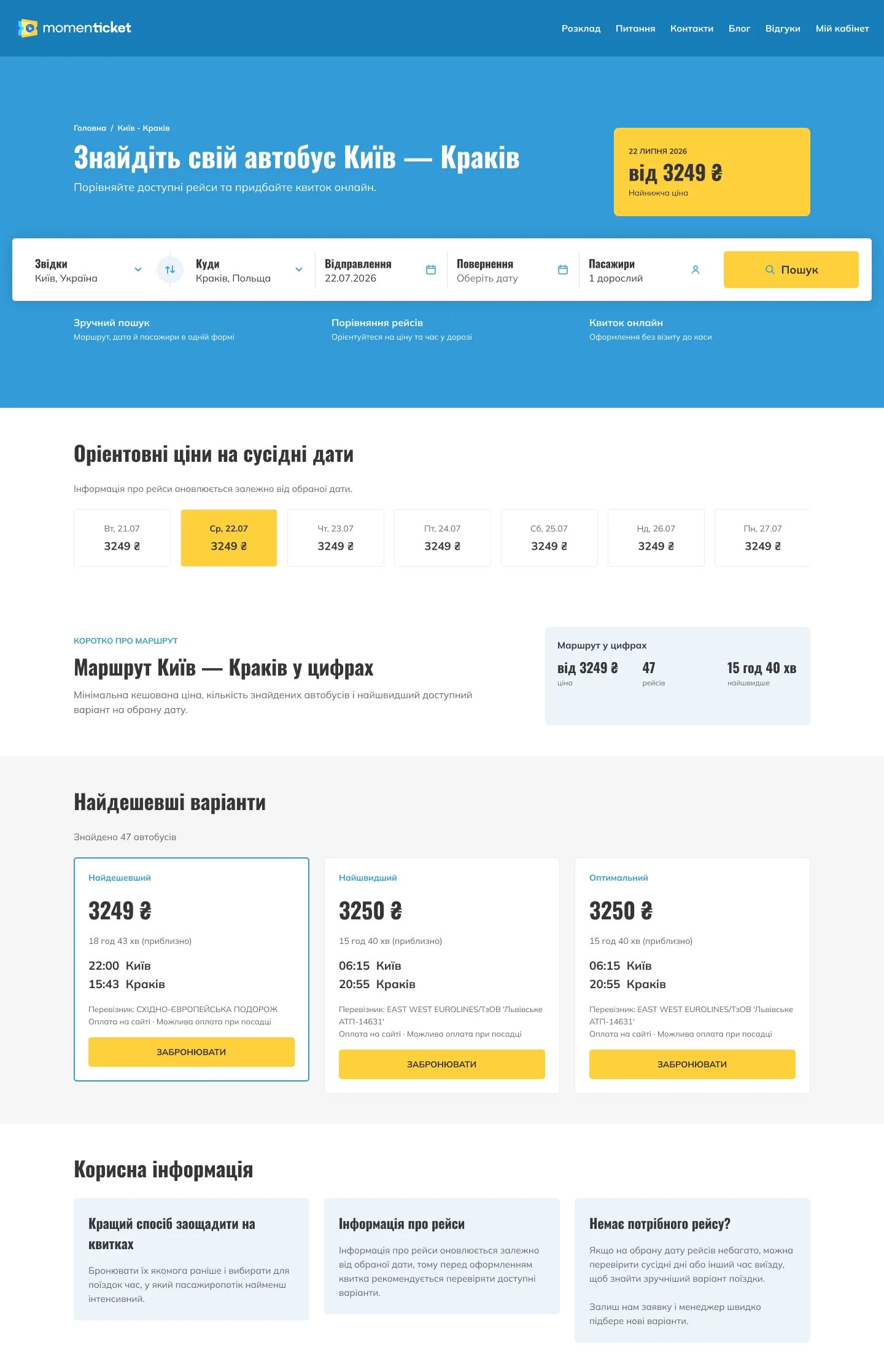The height and width of the screenshot is (1372, 884).
Task: Swap departure and destination cities
Action: pos(170,270)
